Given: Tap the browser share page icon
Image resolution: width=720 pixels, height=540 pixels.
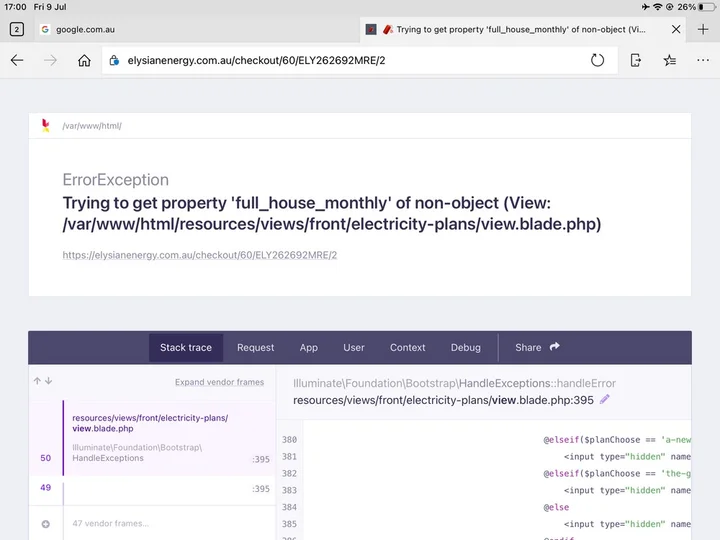Looking at the screenshot, I should (636, 60).
